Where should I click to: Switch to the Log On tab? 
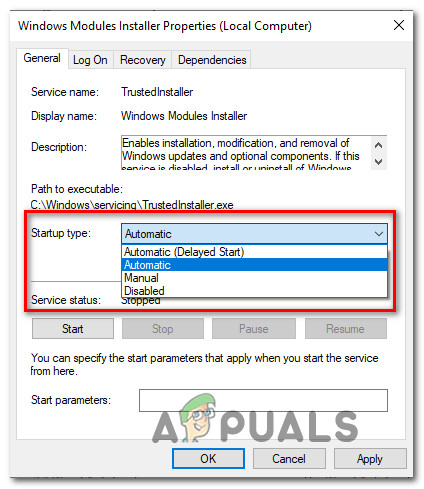point(90,60)
